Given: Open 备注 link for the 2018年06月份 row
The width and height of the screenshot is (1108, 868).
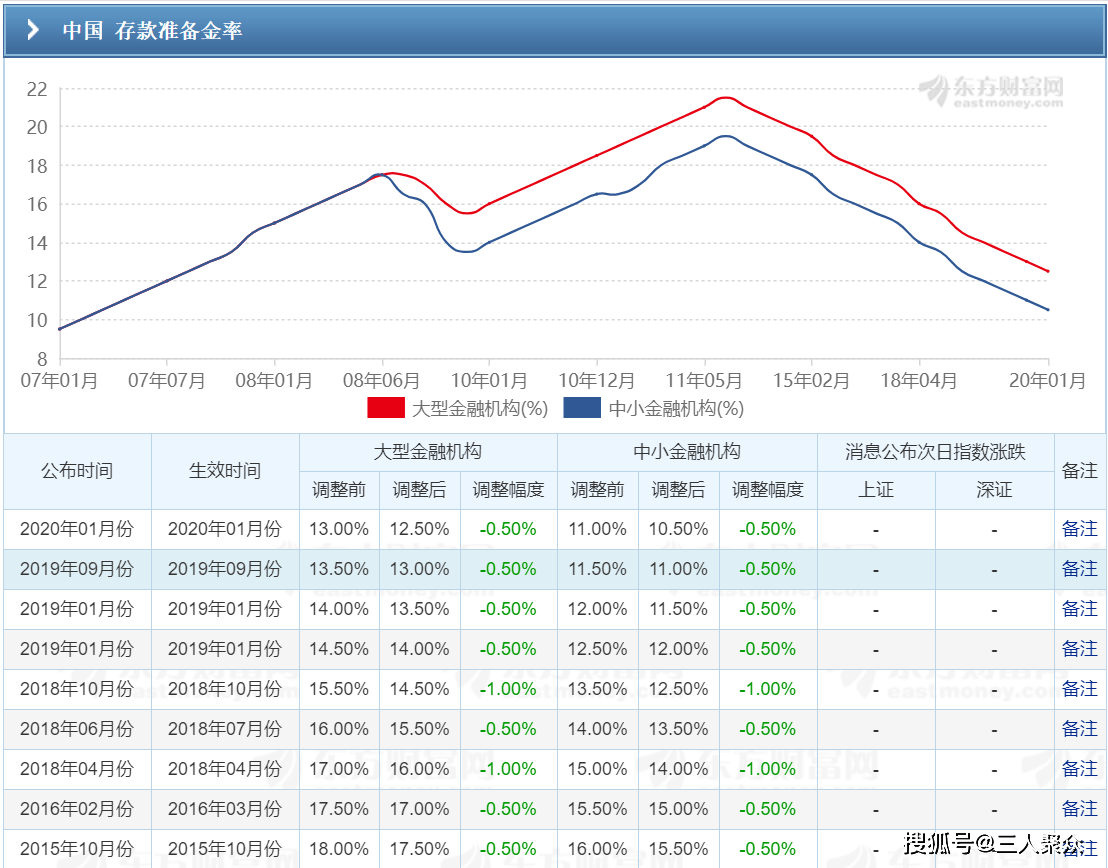Looking at the screenshot, I should point(1079,729).
